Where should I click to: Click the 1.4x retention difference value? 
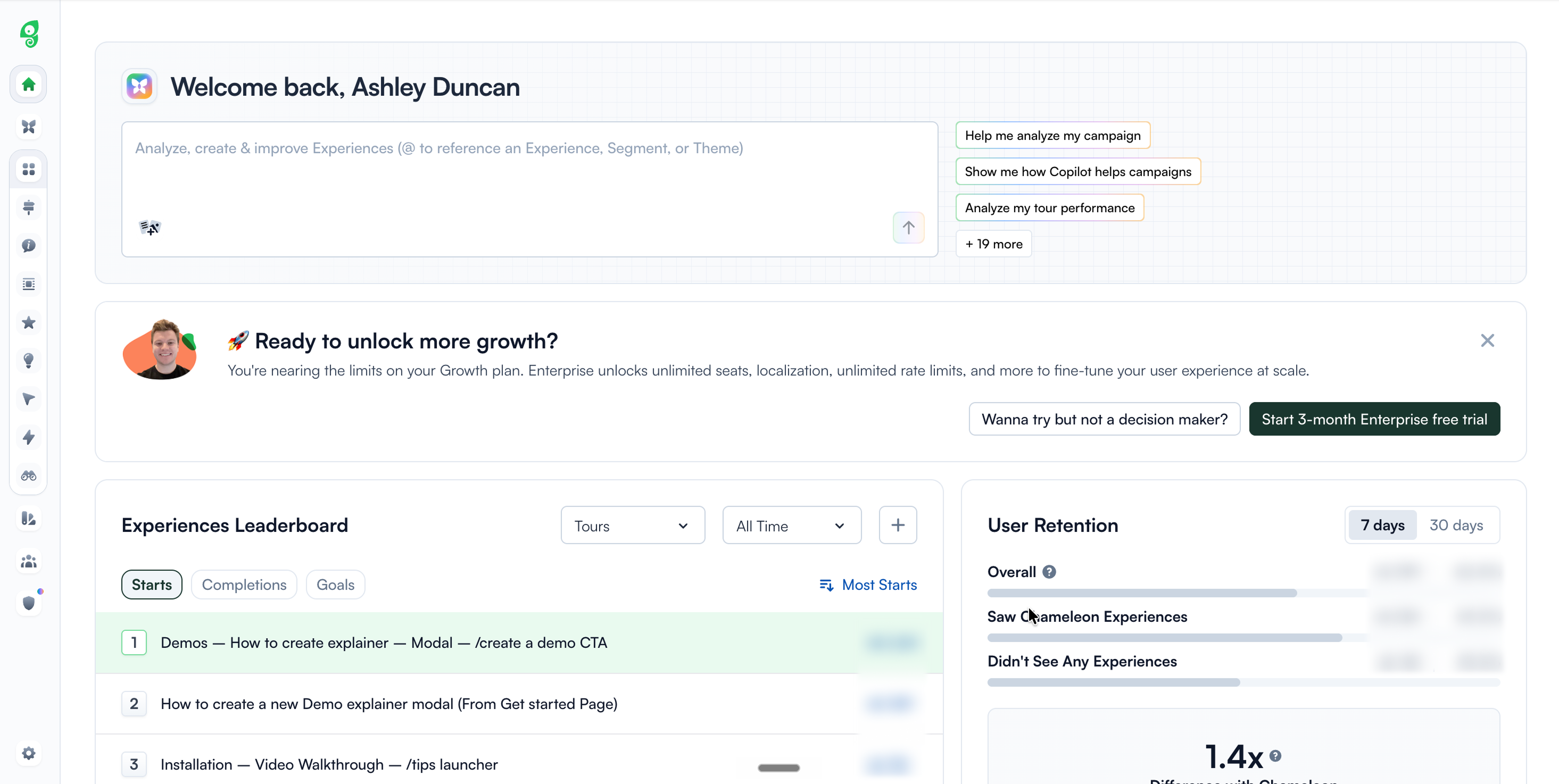[1234, 756]
